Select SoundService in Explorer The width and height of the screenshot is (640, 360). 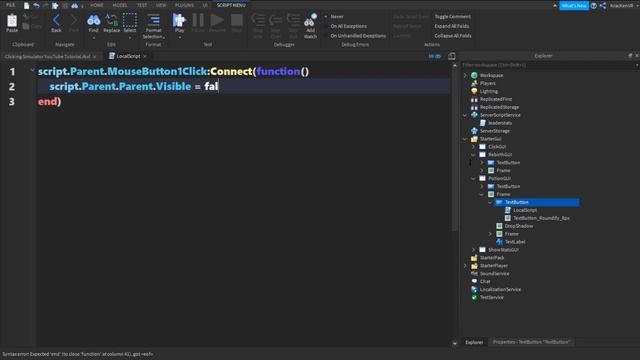pyautogui.click(x=494, y=273)
